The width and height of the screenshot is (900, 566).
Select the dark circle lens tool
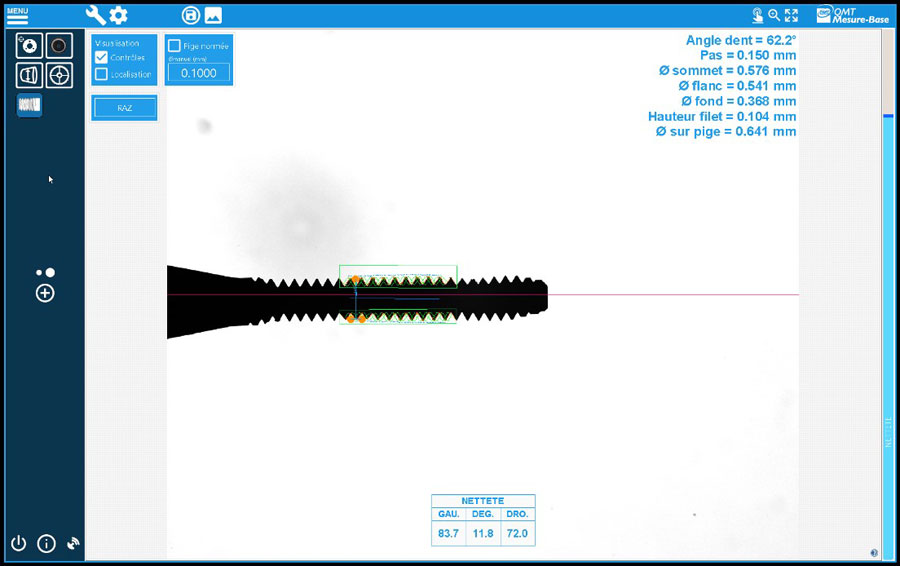click(x=60, y=46)
